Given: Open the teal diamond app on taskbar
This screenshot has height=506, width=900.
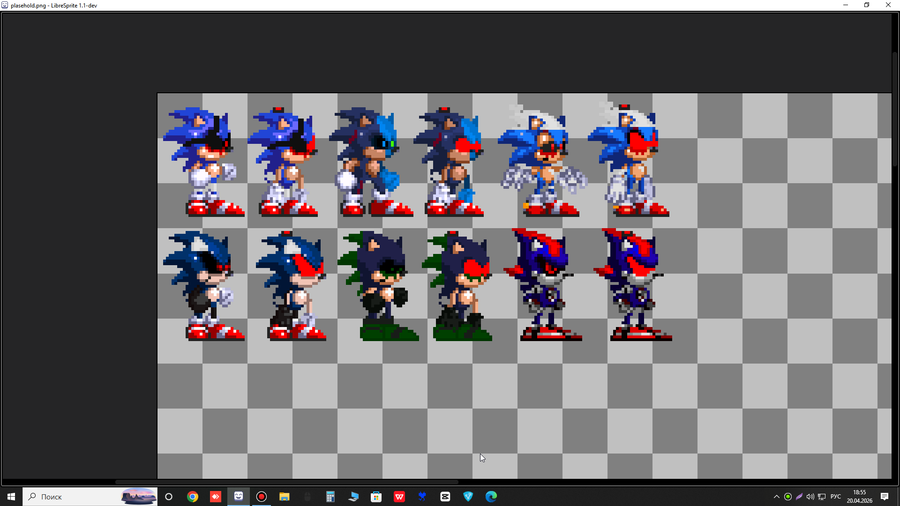Looking at the screenshot, I should (x=468, y=496).
